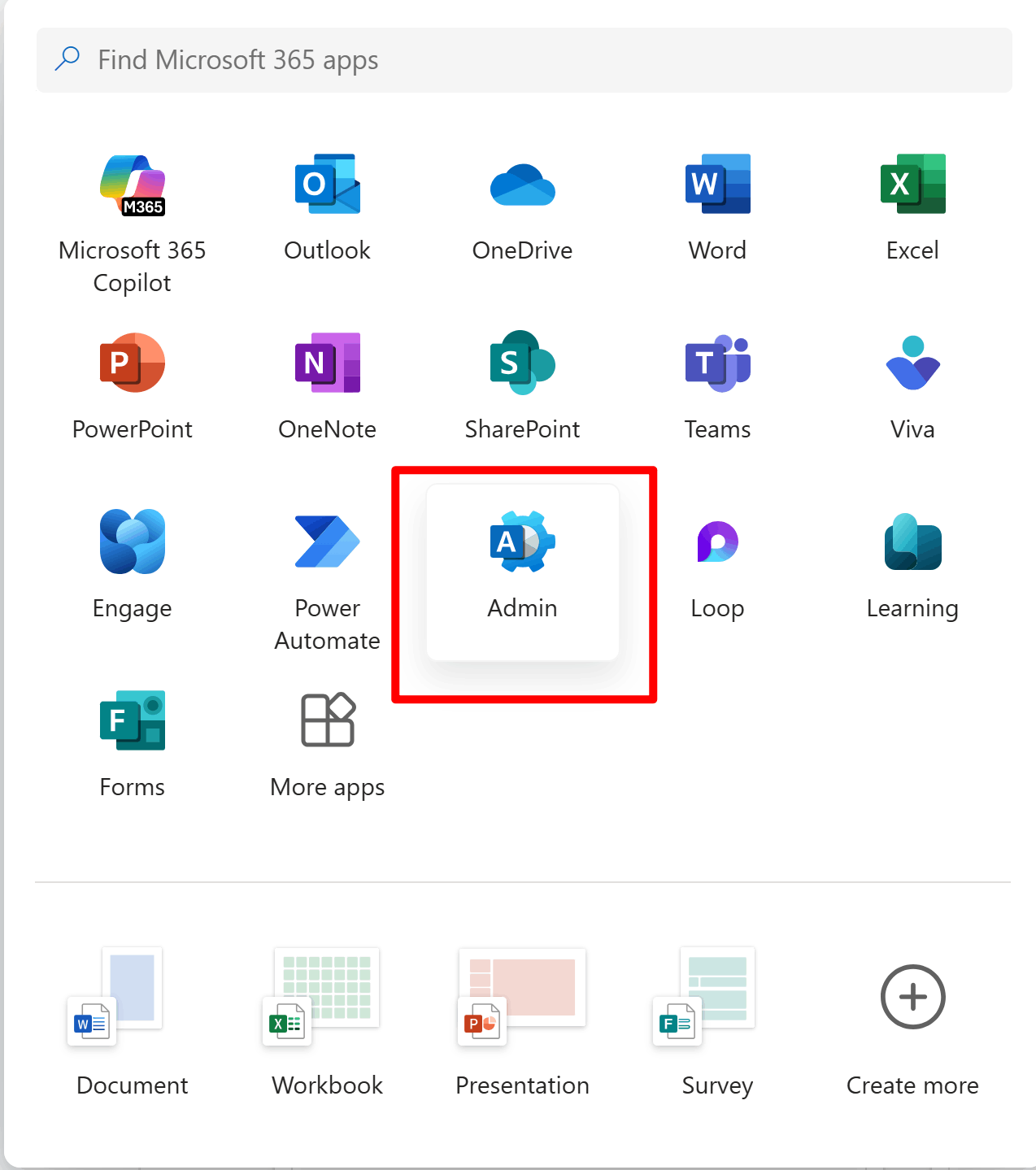Open Microsoft Forms app
This screenshot has height=1170, width=1036.
133,744
